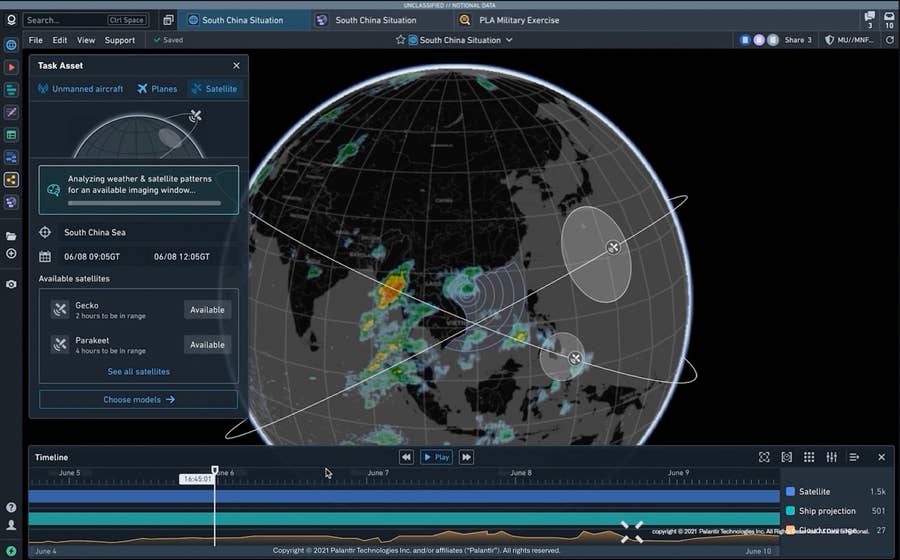Click the See all satellites link

coord(138,371)
